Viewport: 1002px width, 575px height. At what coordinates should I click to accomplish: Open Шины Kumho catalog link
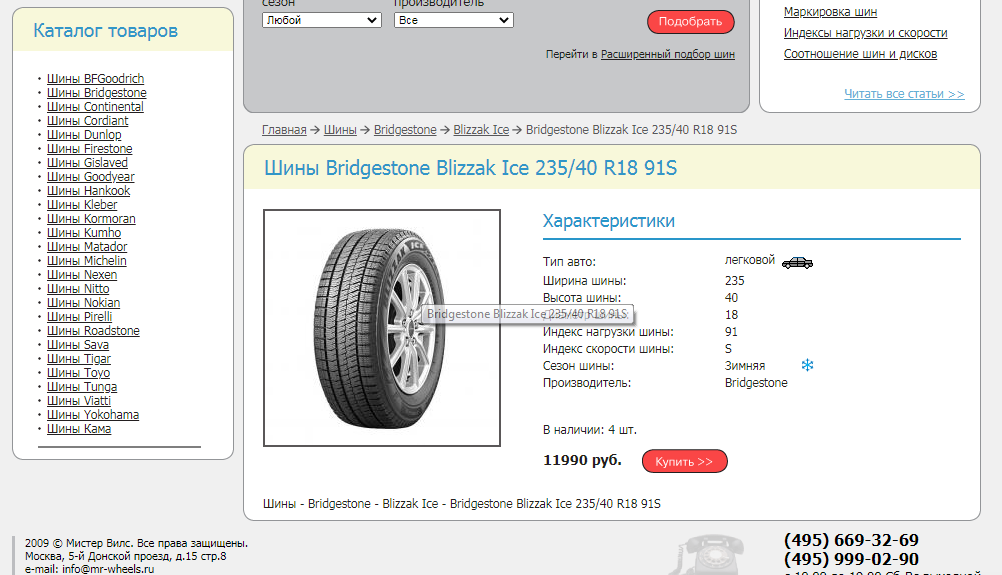pyautogui.click(x=84, y=233)
